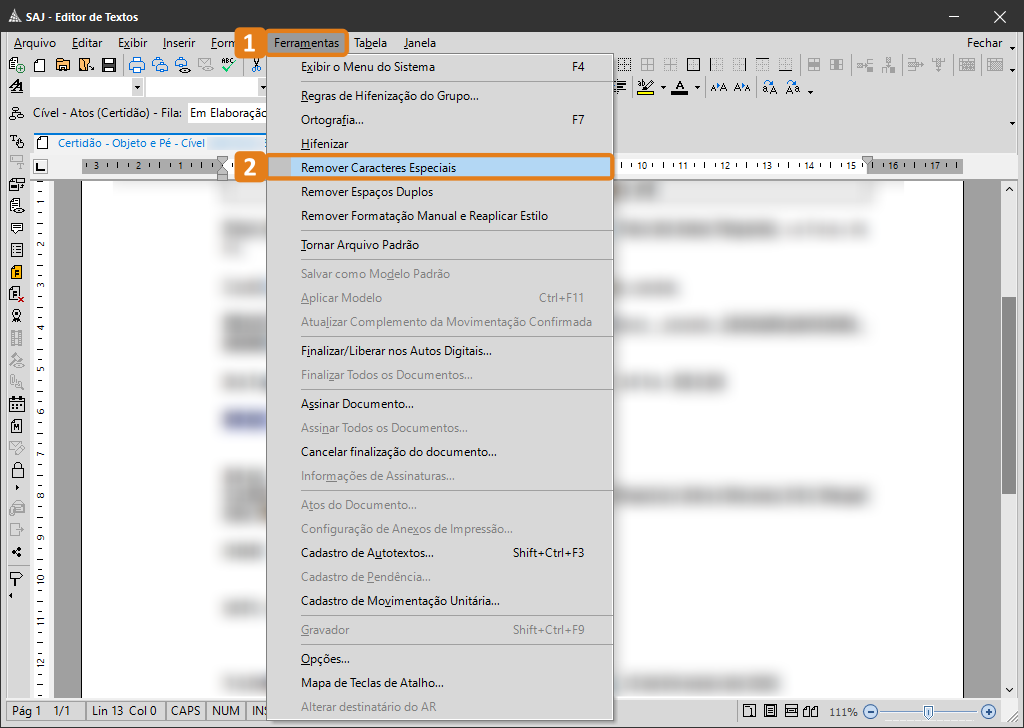Click the zoom slider handle
The image size is (1024, 728).
[928, 712]
